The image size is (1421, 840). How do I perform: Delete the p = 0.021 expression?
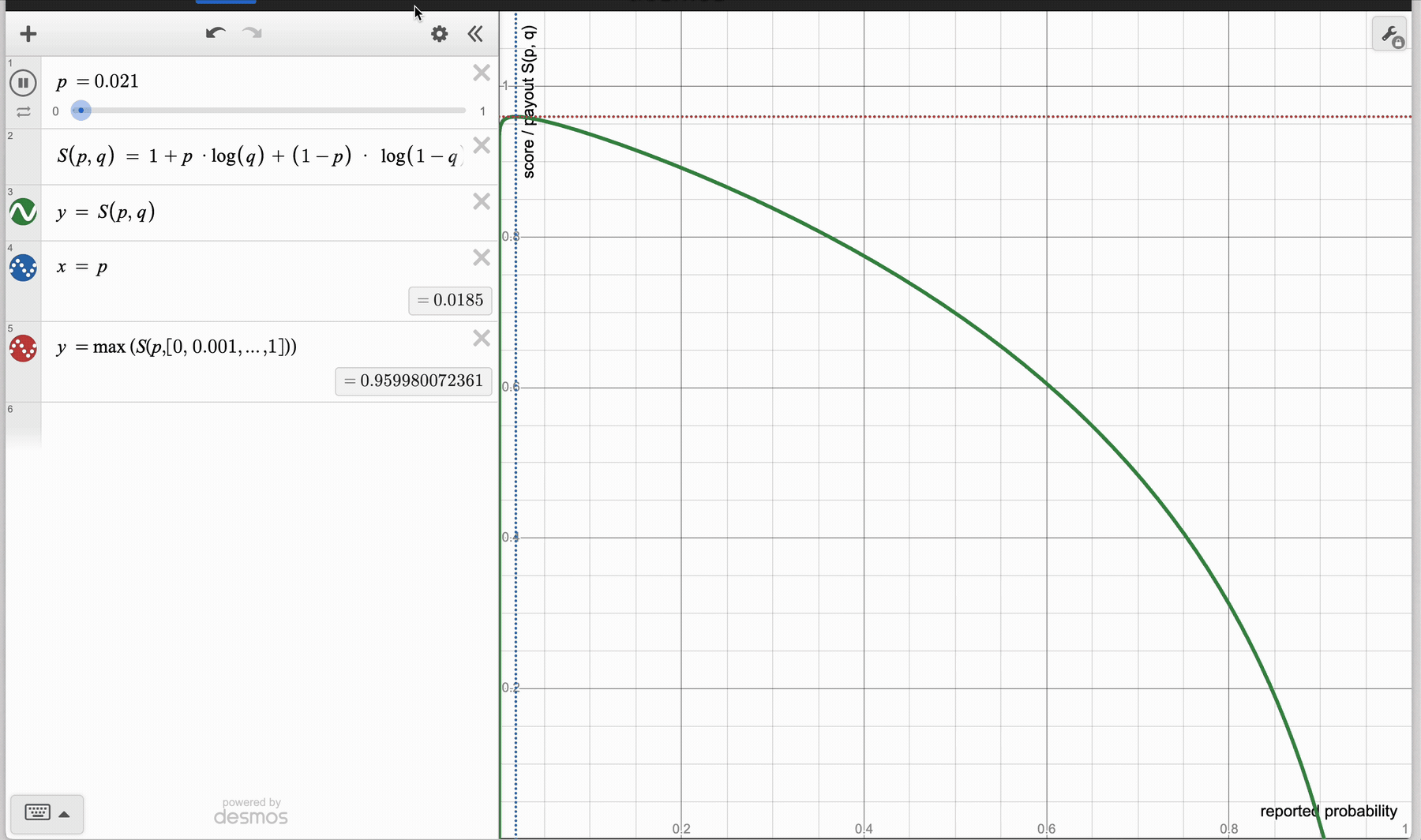pyautogui.click(x=482, y=73)
